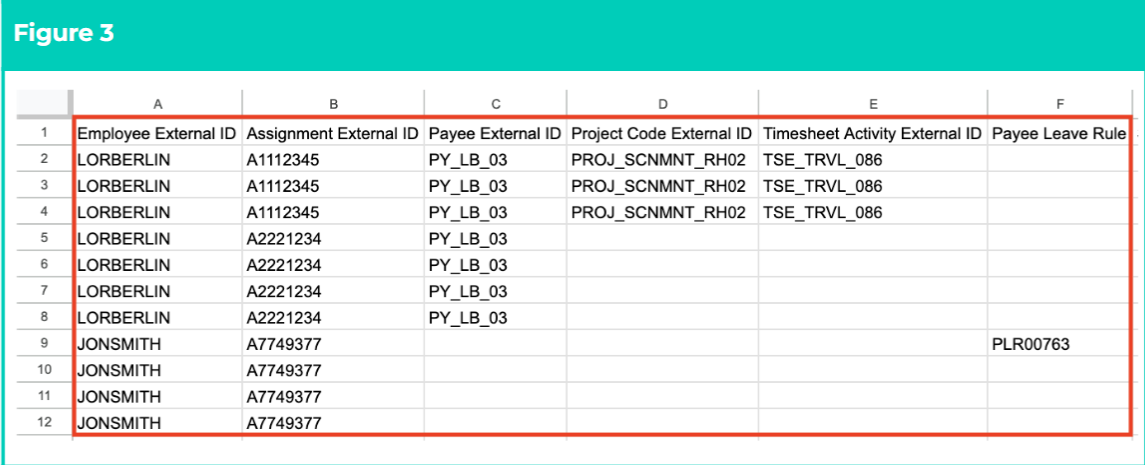
Task: Select column B header
Action: (333, 104)
